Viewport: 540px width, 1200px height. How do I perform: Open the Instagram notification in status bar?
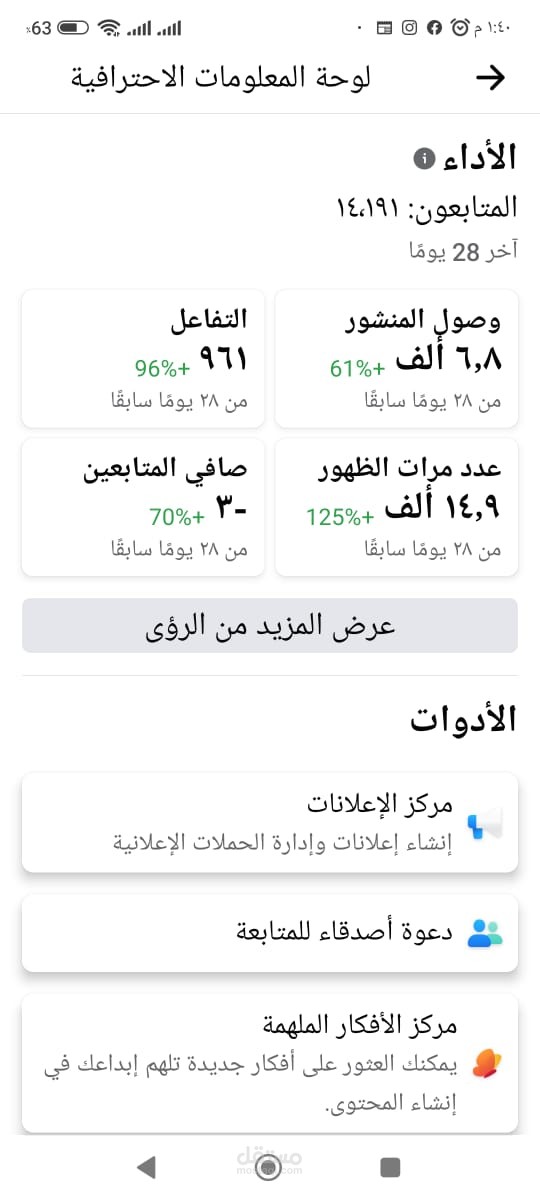point(409,28)
